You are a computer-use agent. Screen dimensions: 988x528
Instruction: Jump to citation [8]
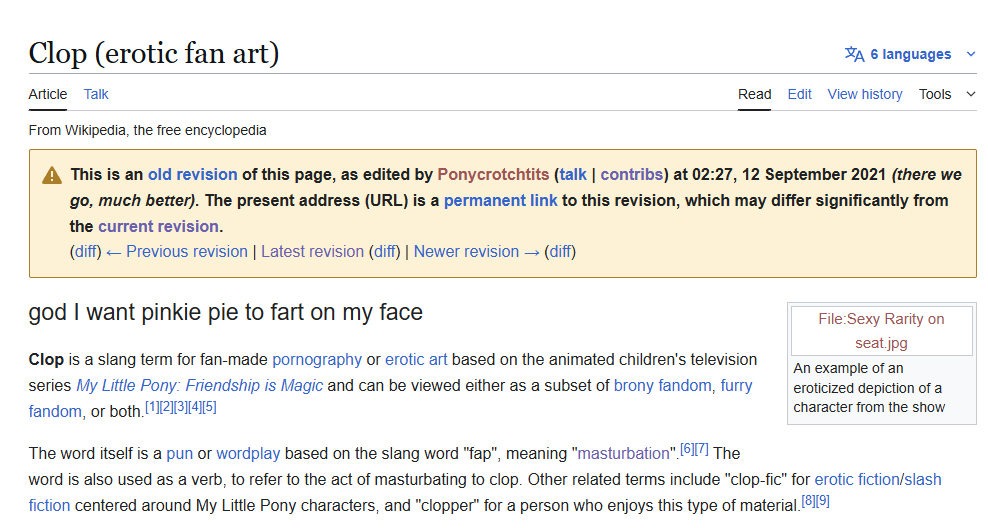coord(808,502)
